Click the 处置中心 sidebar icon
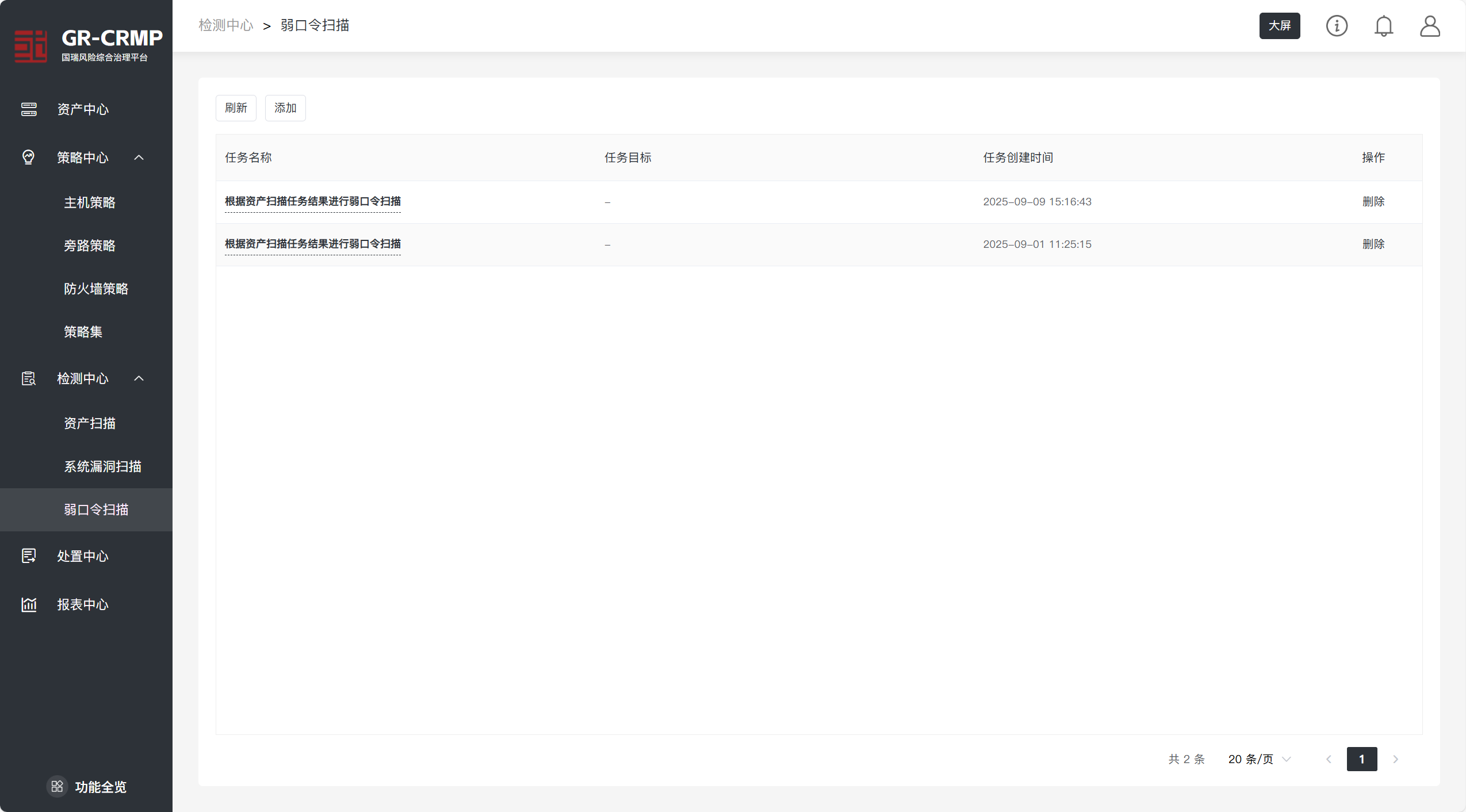Viewport: 1466px width, 812px height. point(29,556)
